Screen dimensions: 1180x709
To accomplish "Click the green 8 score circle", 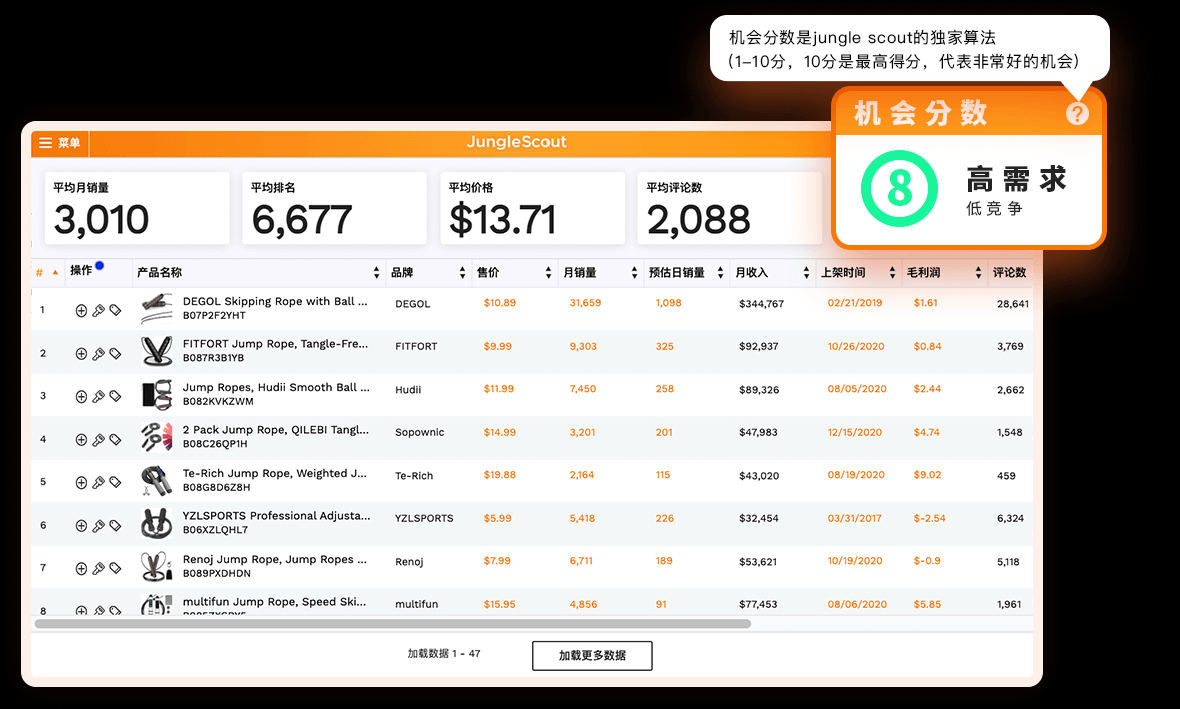I will 899,188.
